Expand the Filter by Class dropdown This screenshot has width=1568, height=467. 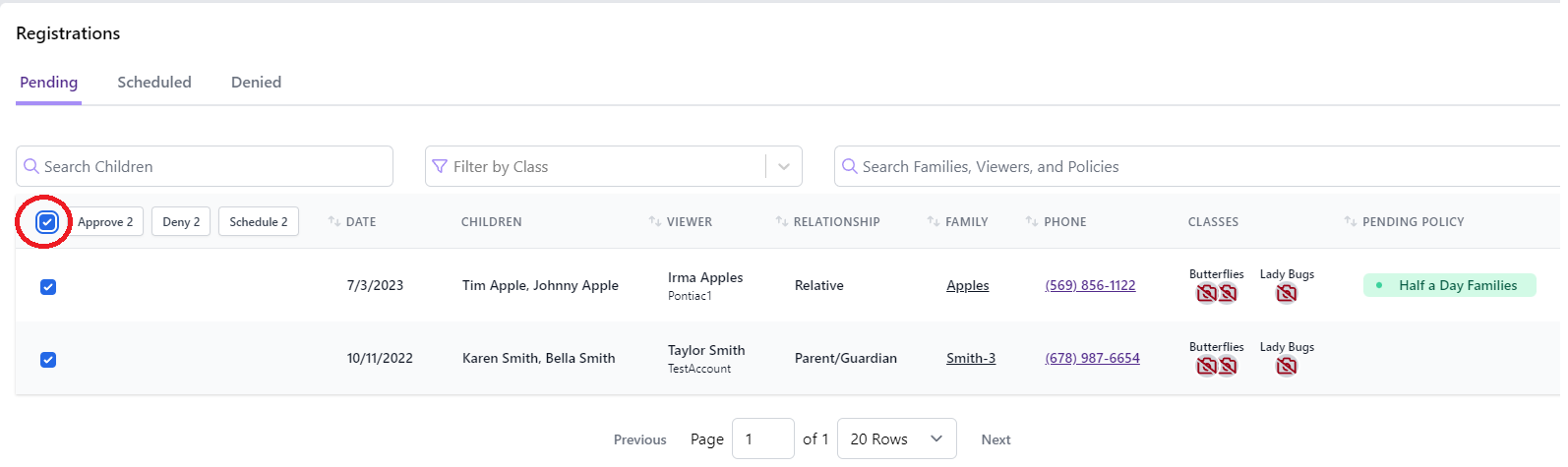tap(784, 167)
